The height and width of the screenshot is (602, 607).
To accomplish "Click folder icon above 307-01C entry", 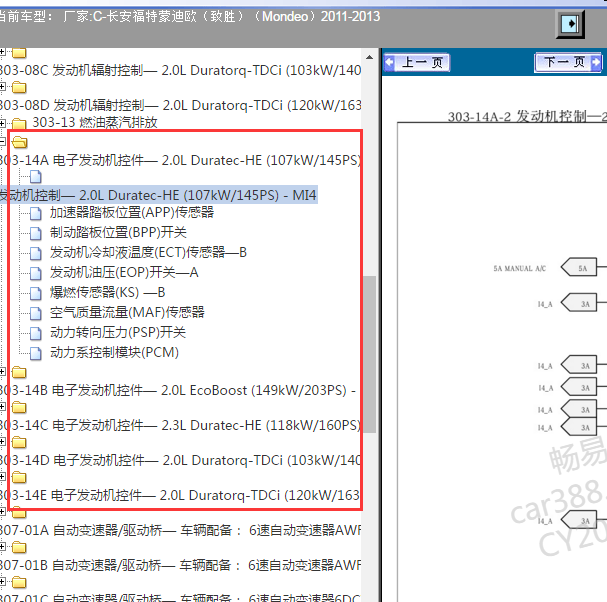I will point(19,582).
